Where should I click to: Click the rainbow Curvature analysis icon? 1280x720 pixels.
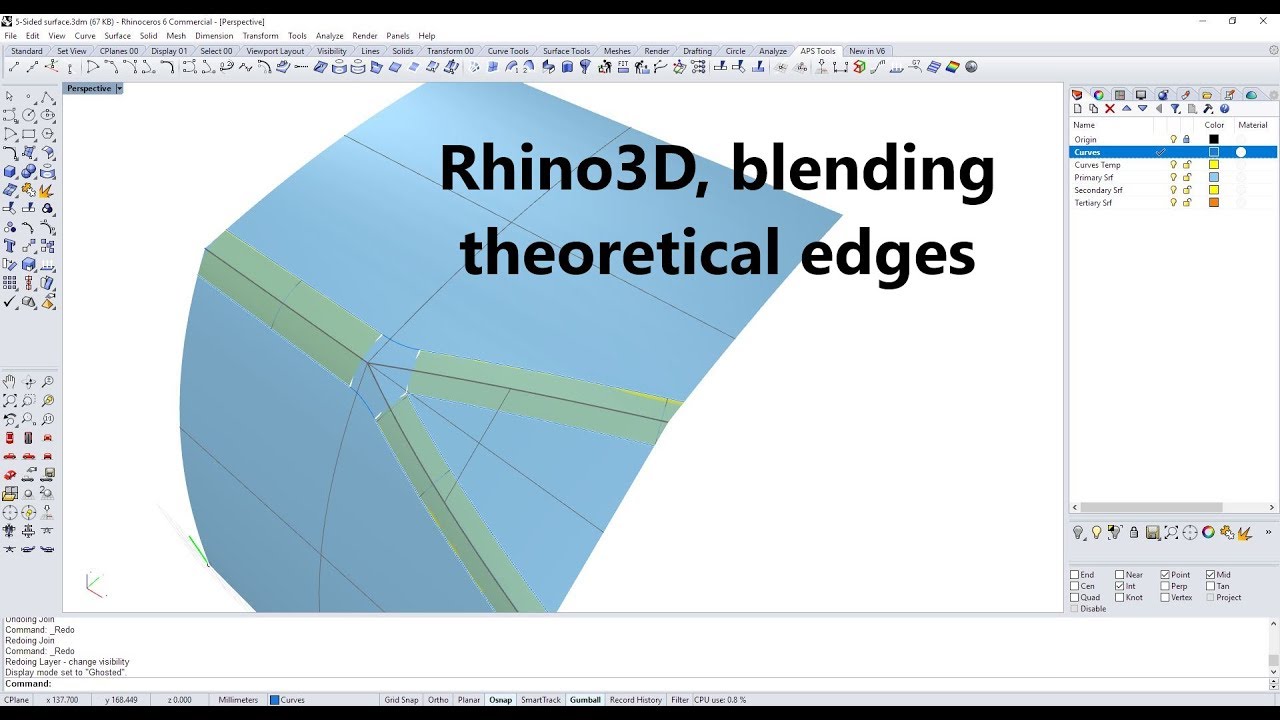pyautogui.click(x=953, y=67)
